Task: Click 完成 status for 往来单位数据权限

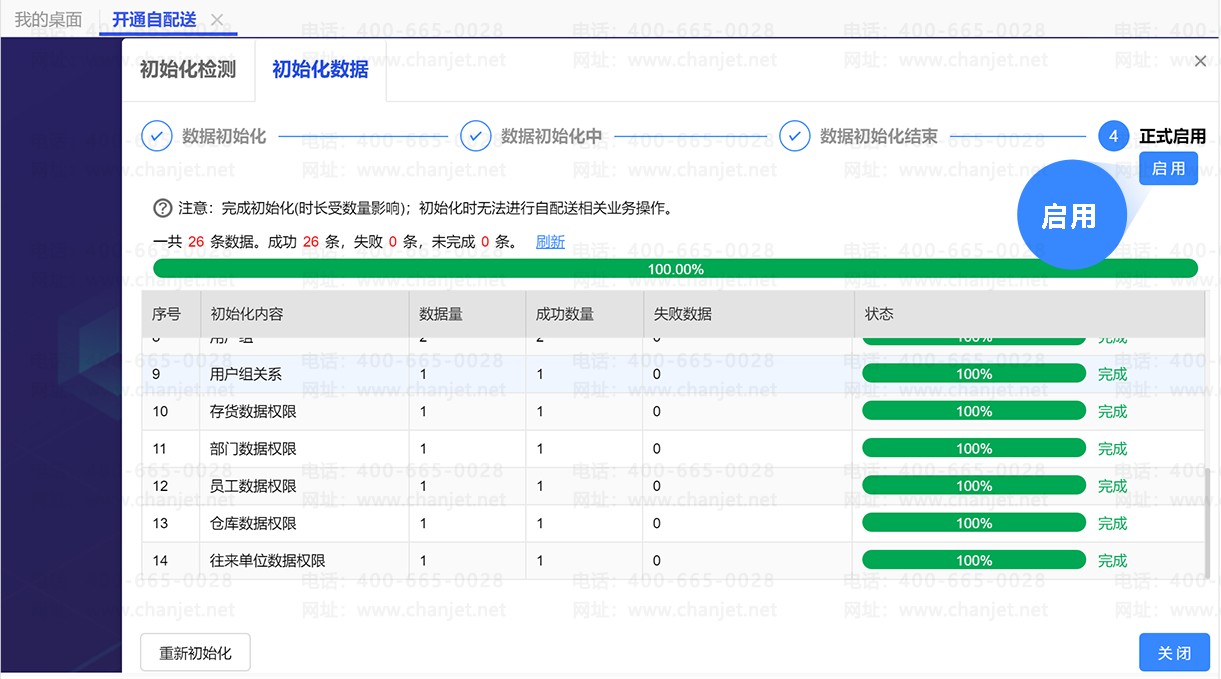Action: click(x=1112, y=561)
